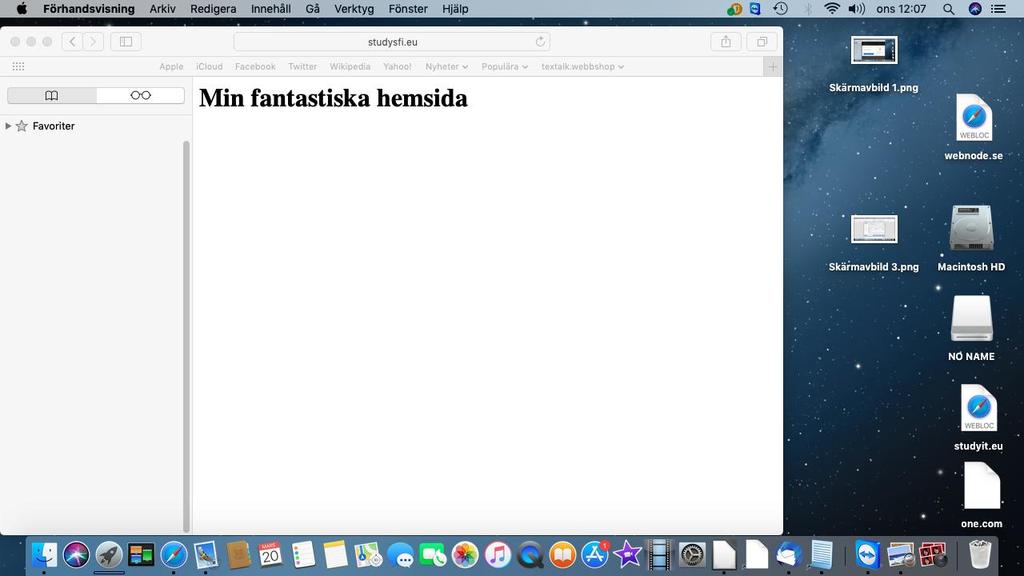The height and width of the screenshot is (576, 1024).
Task: Switch to Reading List glasses tab
Action: click(x=140, y=95)
